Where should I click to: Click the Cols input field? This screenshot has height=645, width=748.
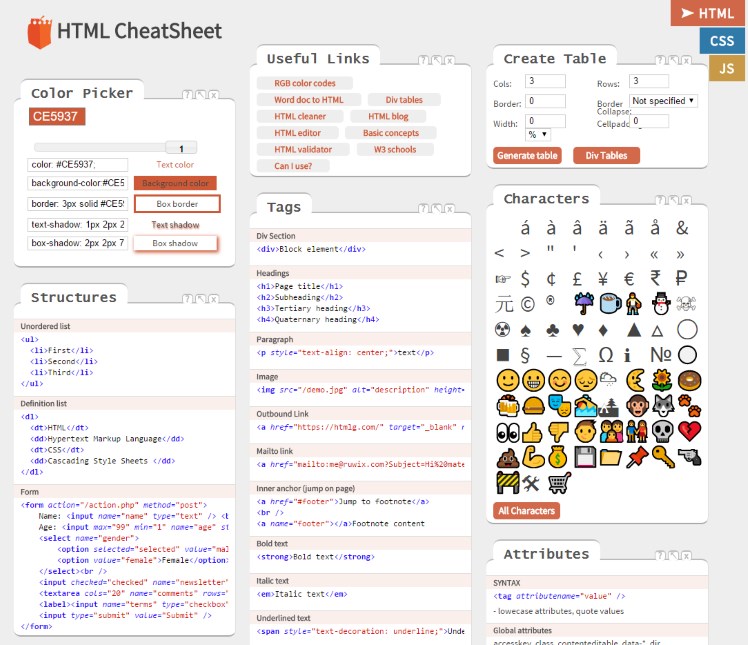pyautogui.click(x=545, y=81)
